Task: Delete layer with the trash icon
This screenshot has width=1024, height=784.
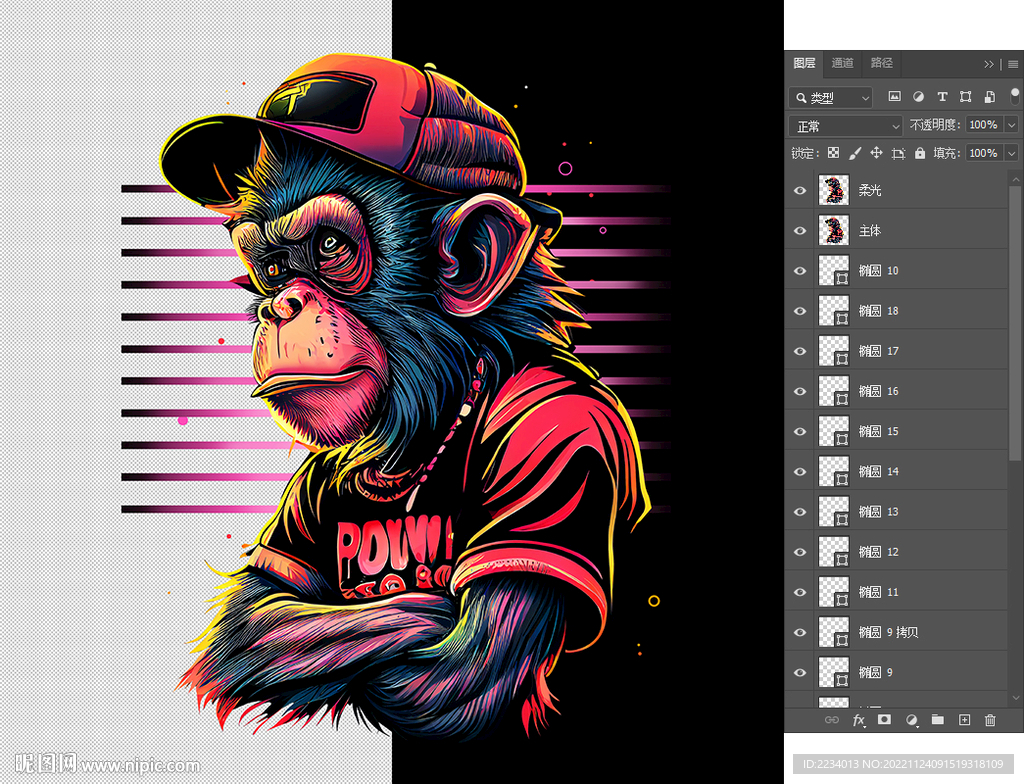Action: 991,720
